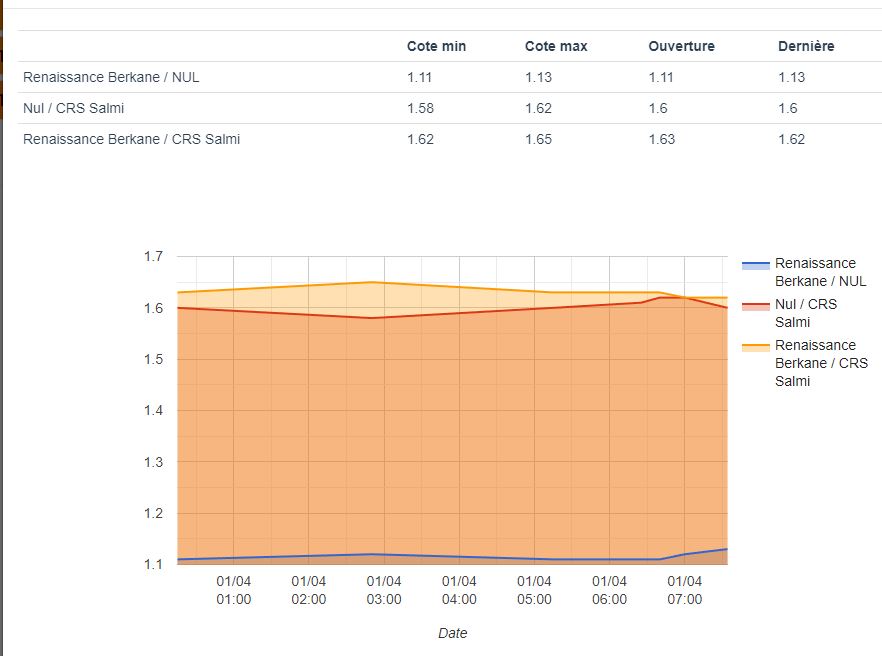
Task: Click the "Date" axis title below chart
Action: tap(452, 633)
